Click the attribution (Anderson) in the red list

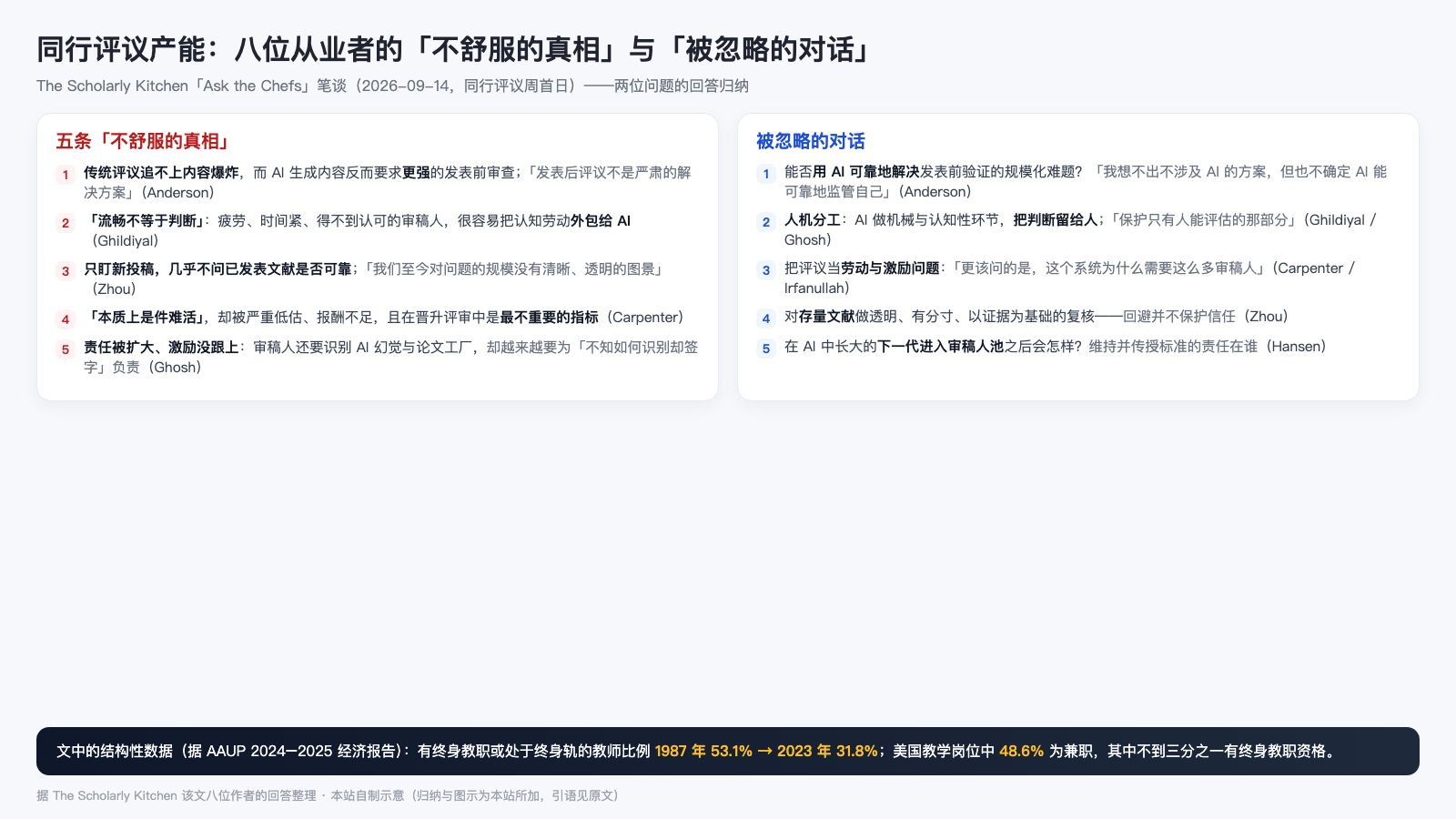pos(177,193)
